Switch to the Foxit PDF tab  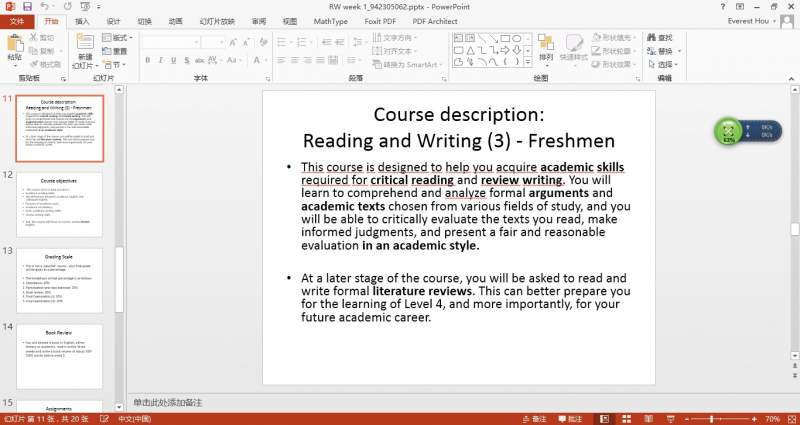(x=380, y=21)
